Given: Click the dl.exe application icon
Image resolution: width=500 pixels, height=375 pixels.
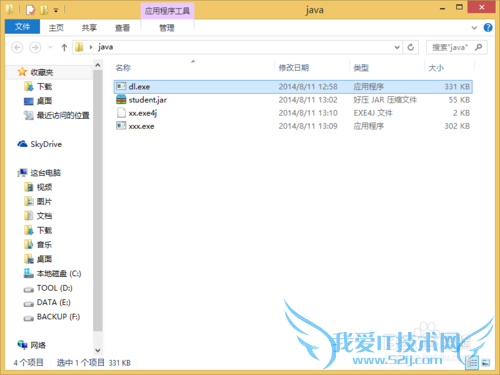Looking at the screenshot, I should [x=121, y=86].
